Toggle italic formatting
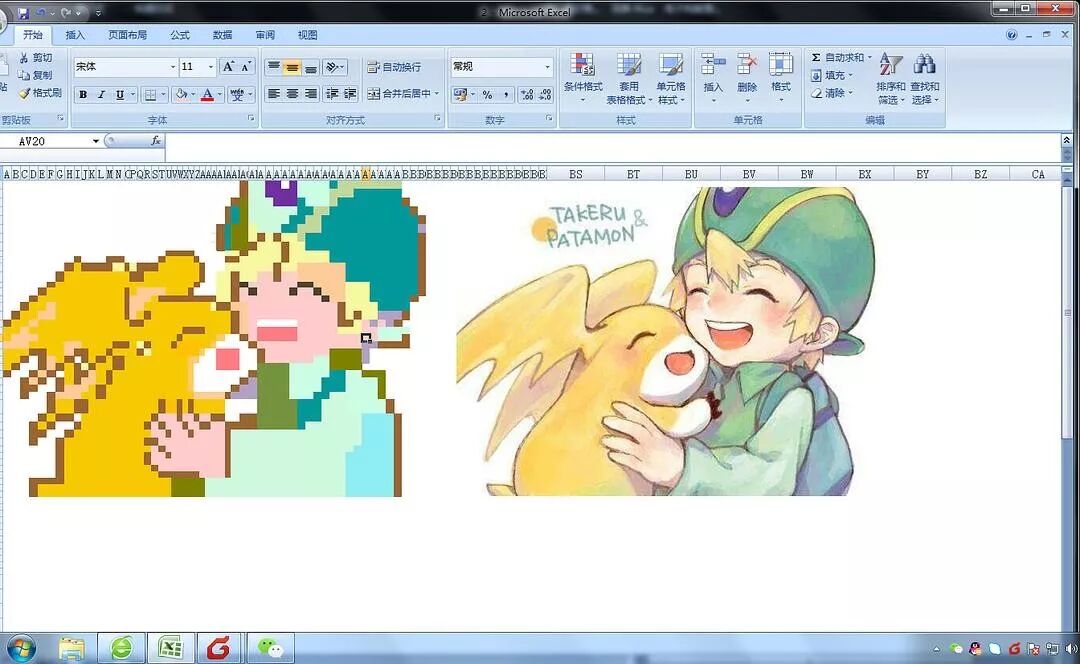 pyautogui.click(x=101, y=94)
